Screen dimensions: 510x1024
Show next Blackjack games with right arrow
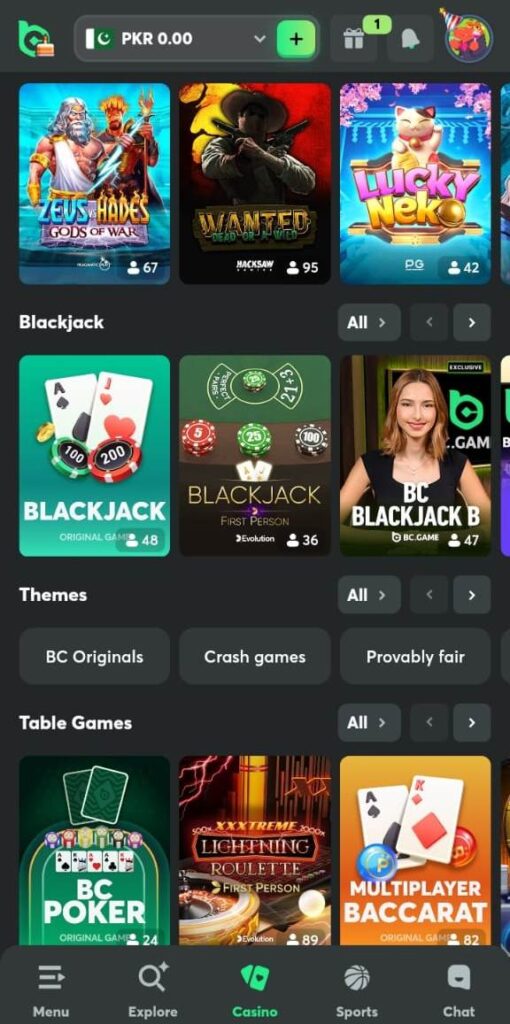(471, 322)
